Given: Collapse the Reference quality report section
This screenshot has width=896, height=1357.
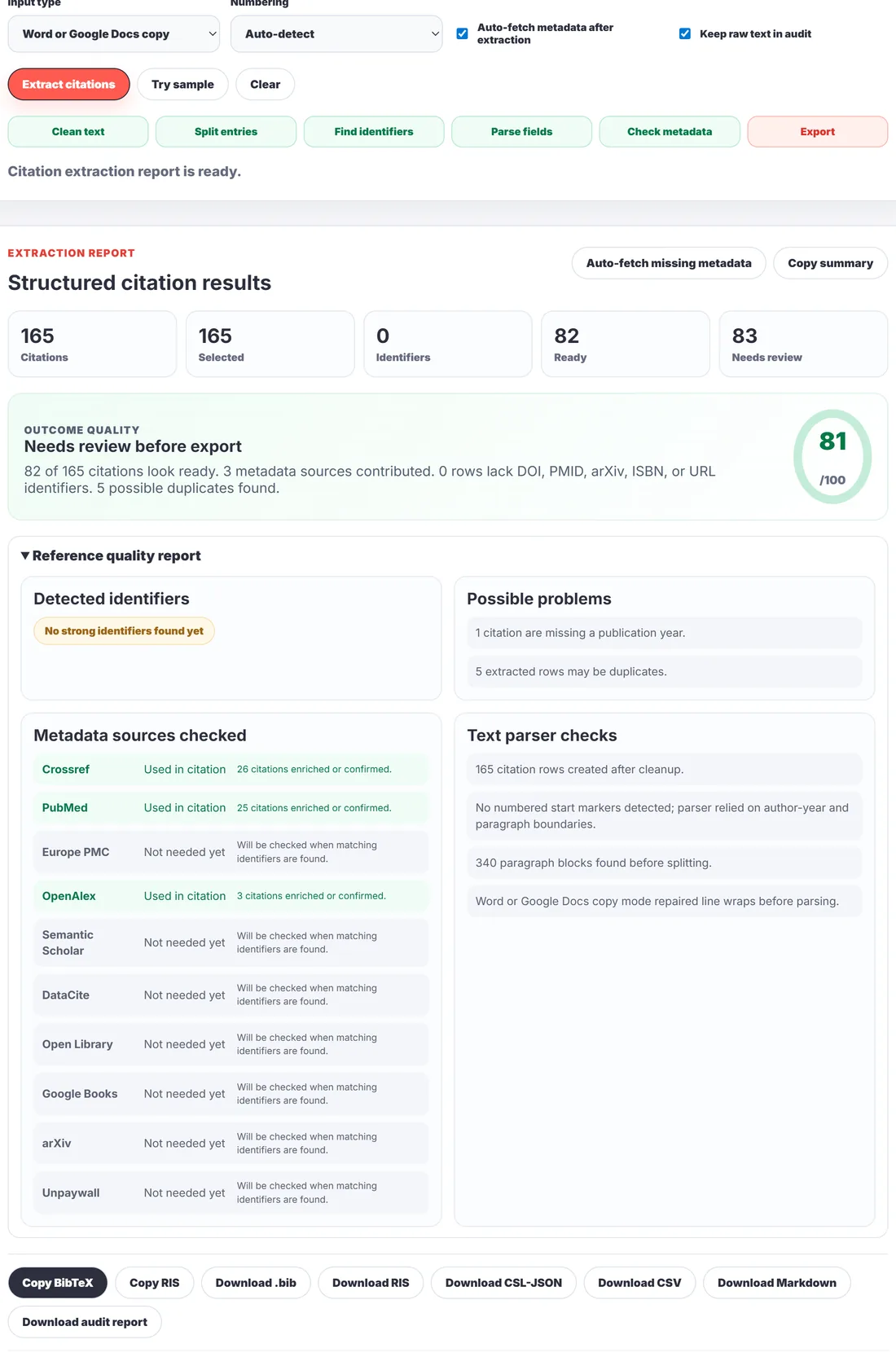Looking at the screenshot, I should click(111, 556).
